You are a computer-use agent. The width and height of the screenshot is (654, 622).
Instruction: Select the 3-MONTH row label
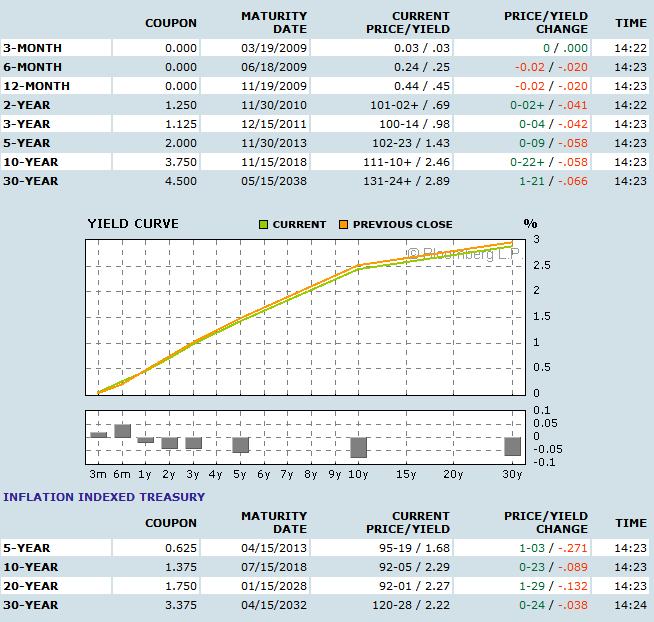(x=33, y=48)
